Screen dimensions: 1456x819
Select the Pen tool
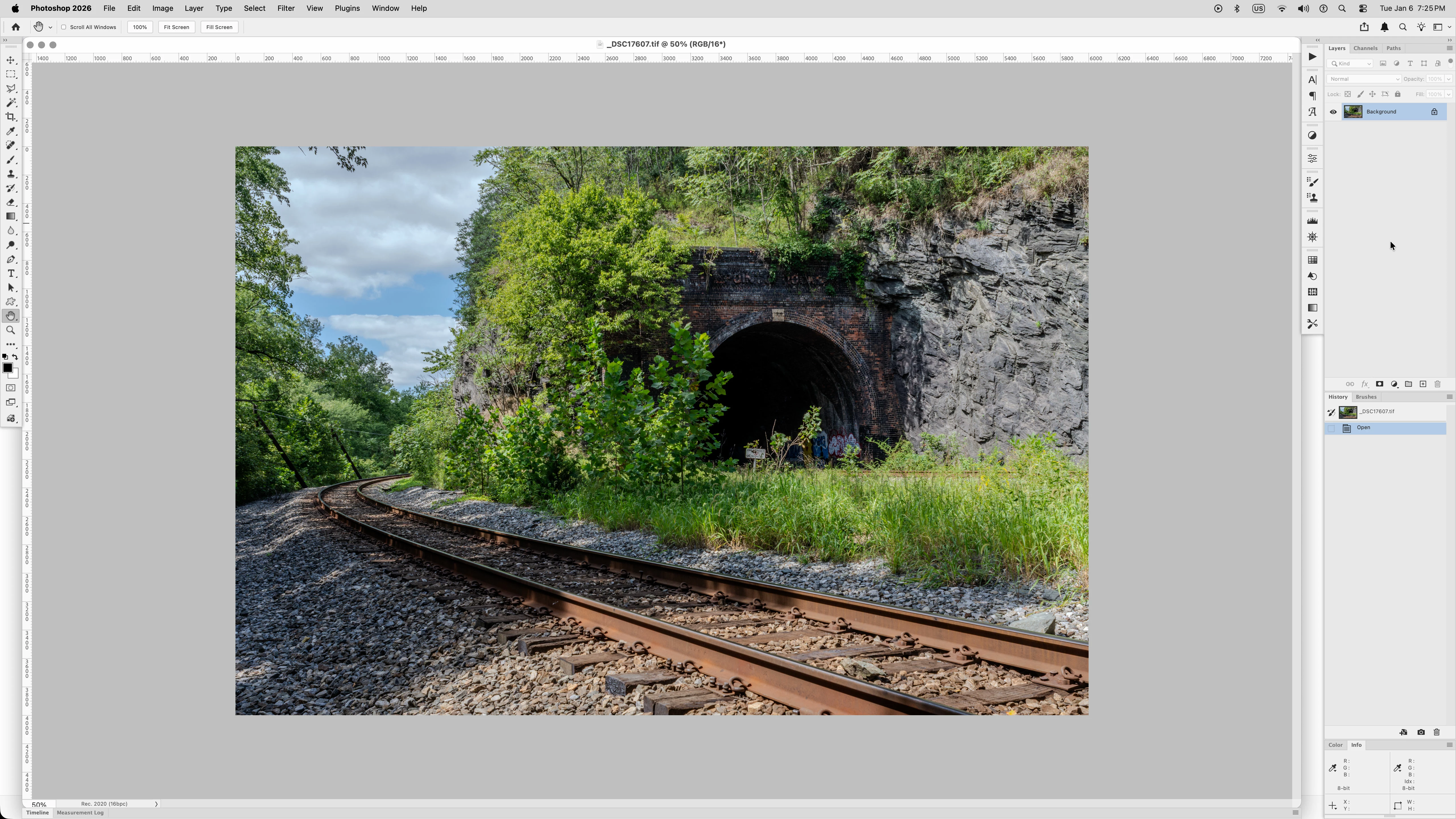point(11,259)
